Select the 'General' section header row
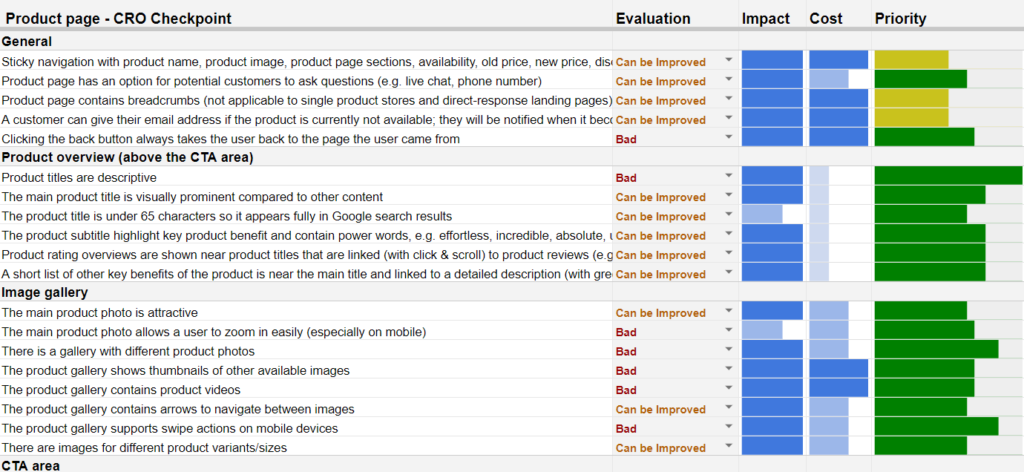This screenshot has width=1024, height=472. point(27,41)
